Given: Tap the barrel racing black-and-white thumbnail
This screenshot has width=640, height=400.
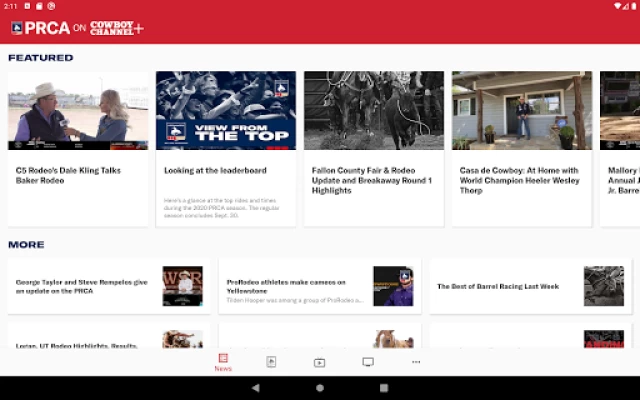Looking at the screenshot, I should 603,286.
